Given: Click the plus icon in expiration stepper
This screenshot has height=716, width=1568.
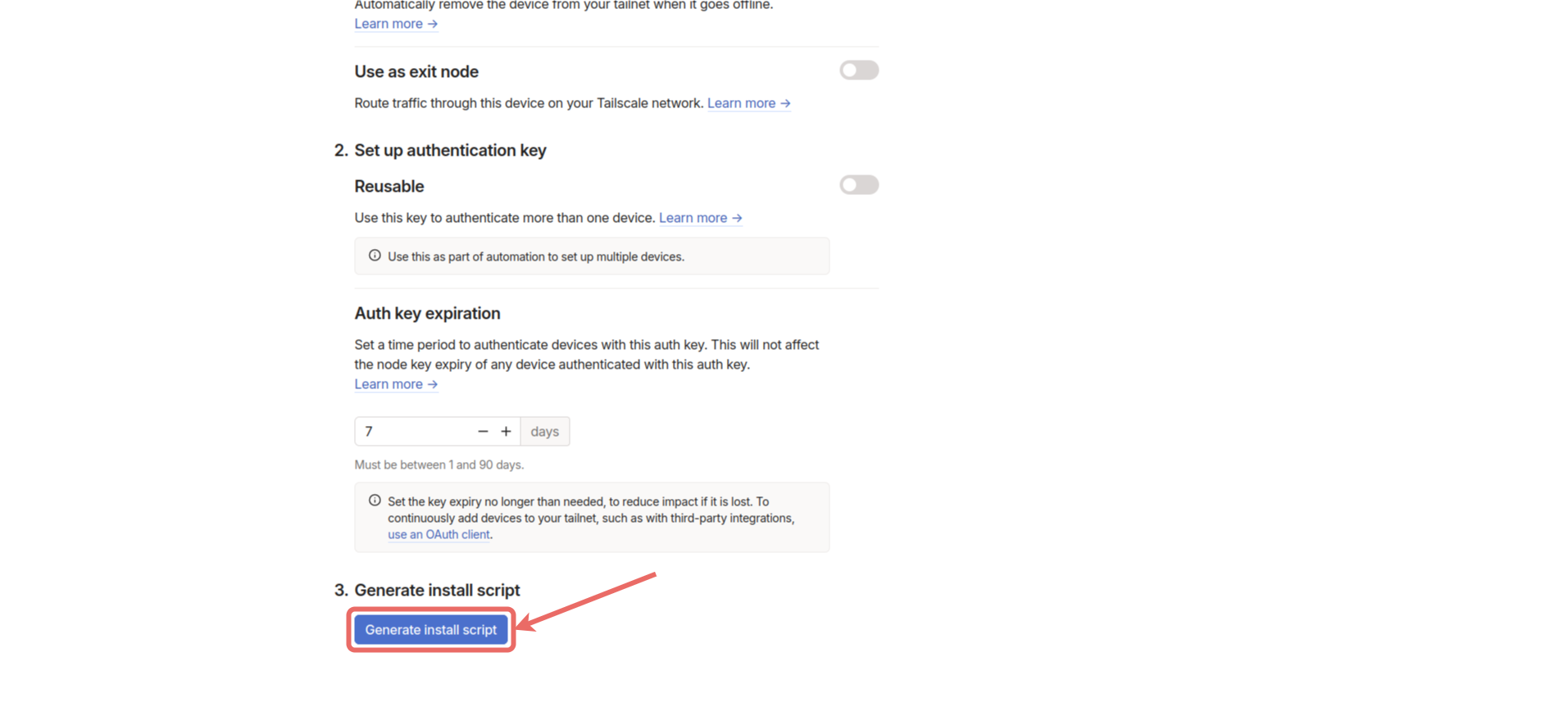Looking at the screenshot, I should (x=506, y=432).
